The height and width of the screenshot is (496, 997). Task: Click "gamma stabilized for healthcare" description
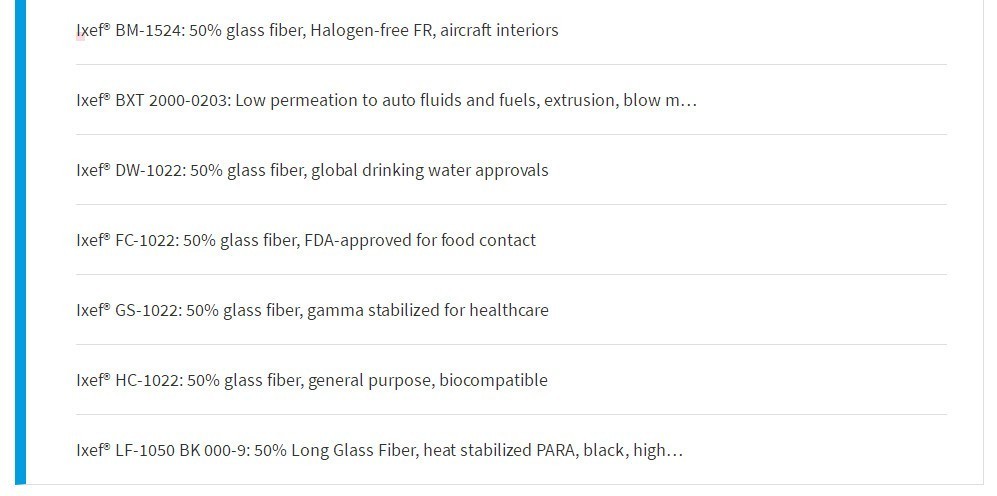click(x=428, y=310)
